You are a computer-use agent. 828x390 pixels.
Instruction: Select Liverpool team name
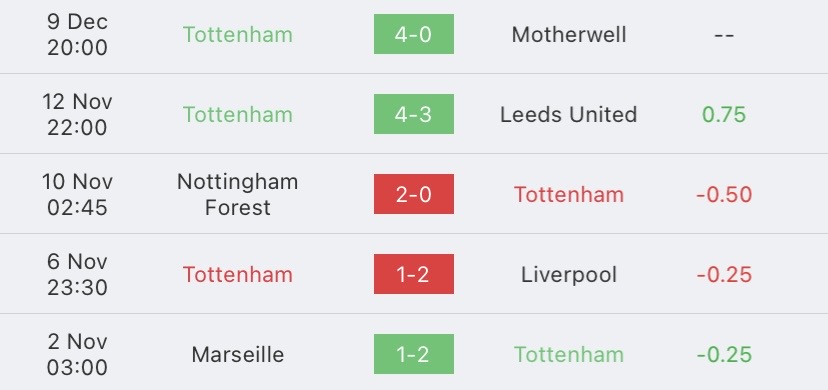point(569,274)
